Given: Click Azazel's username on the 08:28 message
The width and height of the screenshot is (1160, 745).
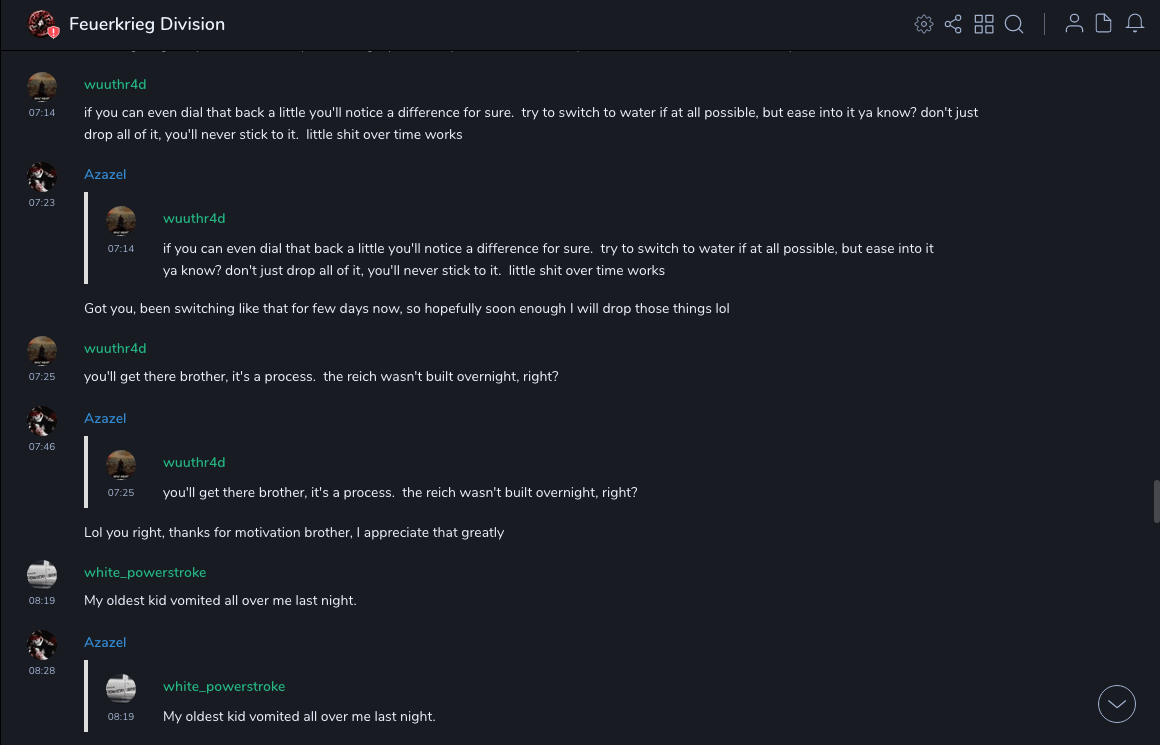Looking at the screenshot, I should coord(105,643).
